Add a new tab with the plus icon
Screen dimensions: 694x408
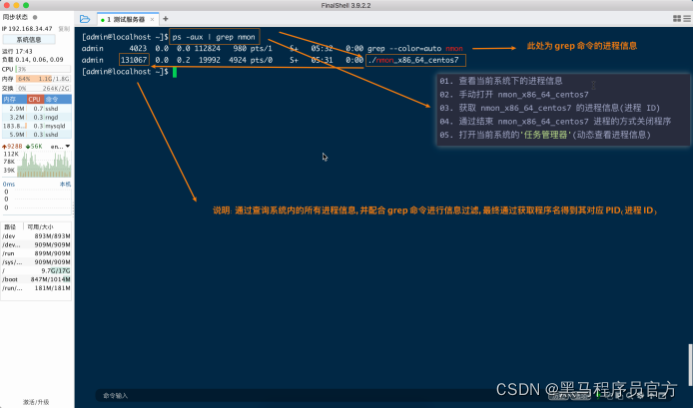point(166,19)
